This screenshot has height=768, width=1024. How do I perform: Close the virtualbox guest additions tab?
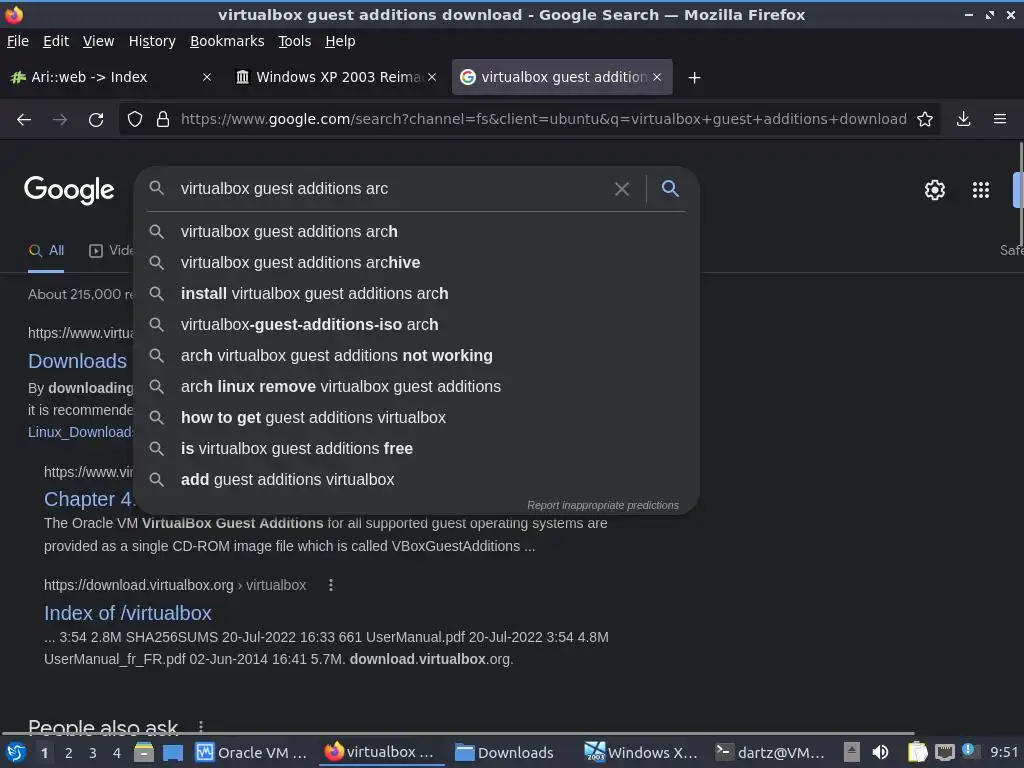(x=657, y=77)
